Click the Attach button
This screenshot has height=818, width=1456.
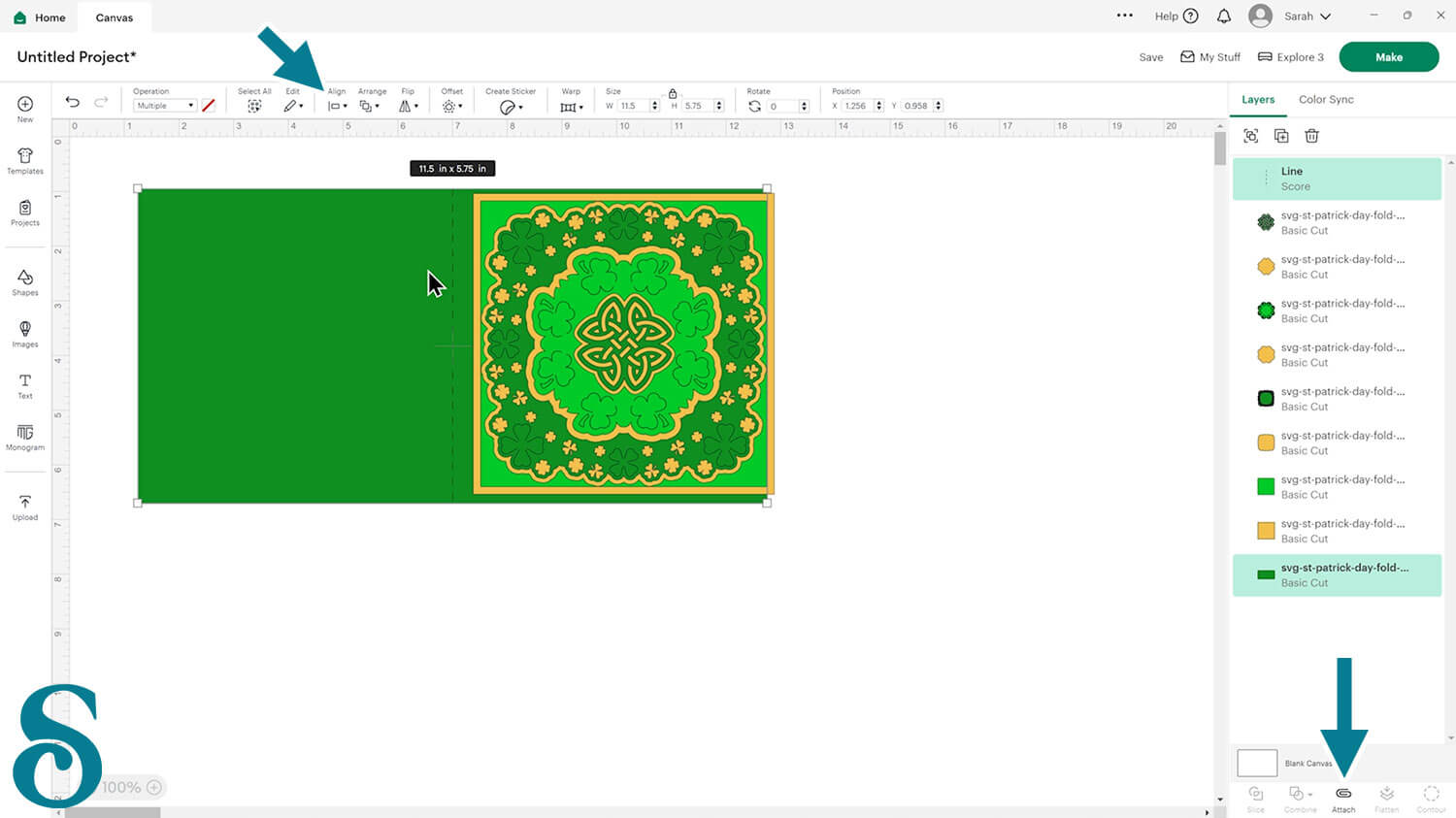[1343, 799]
